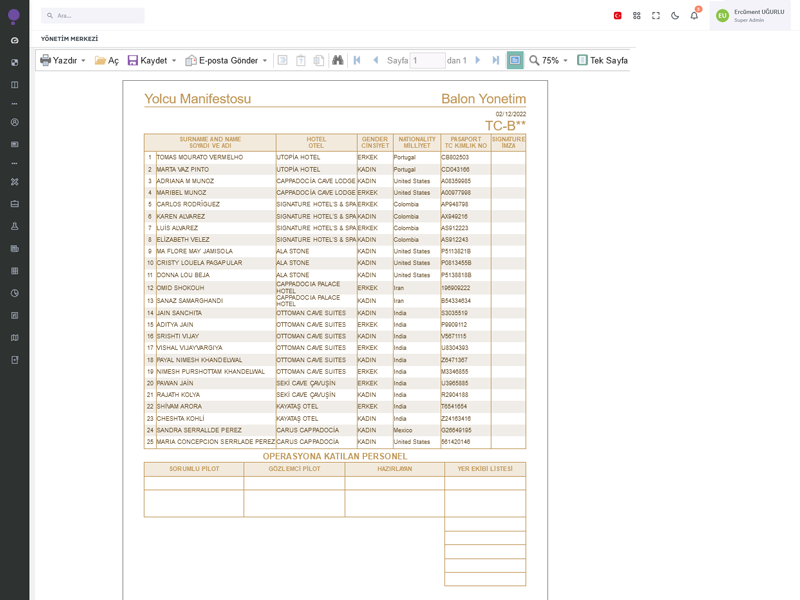Expand the Kaydet save dropdown
This screenshot has width=800, height=600.
coord(174,61)
